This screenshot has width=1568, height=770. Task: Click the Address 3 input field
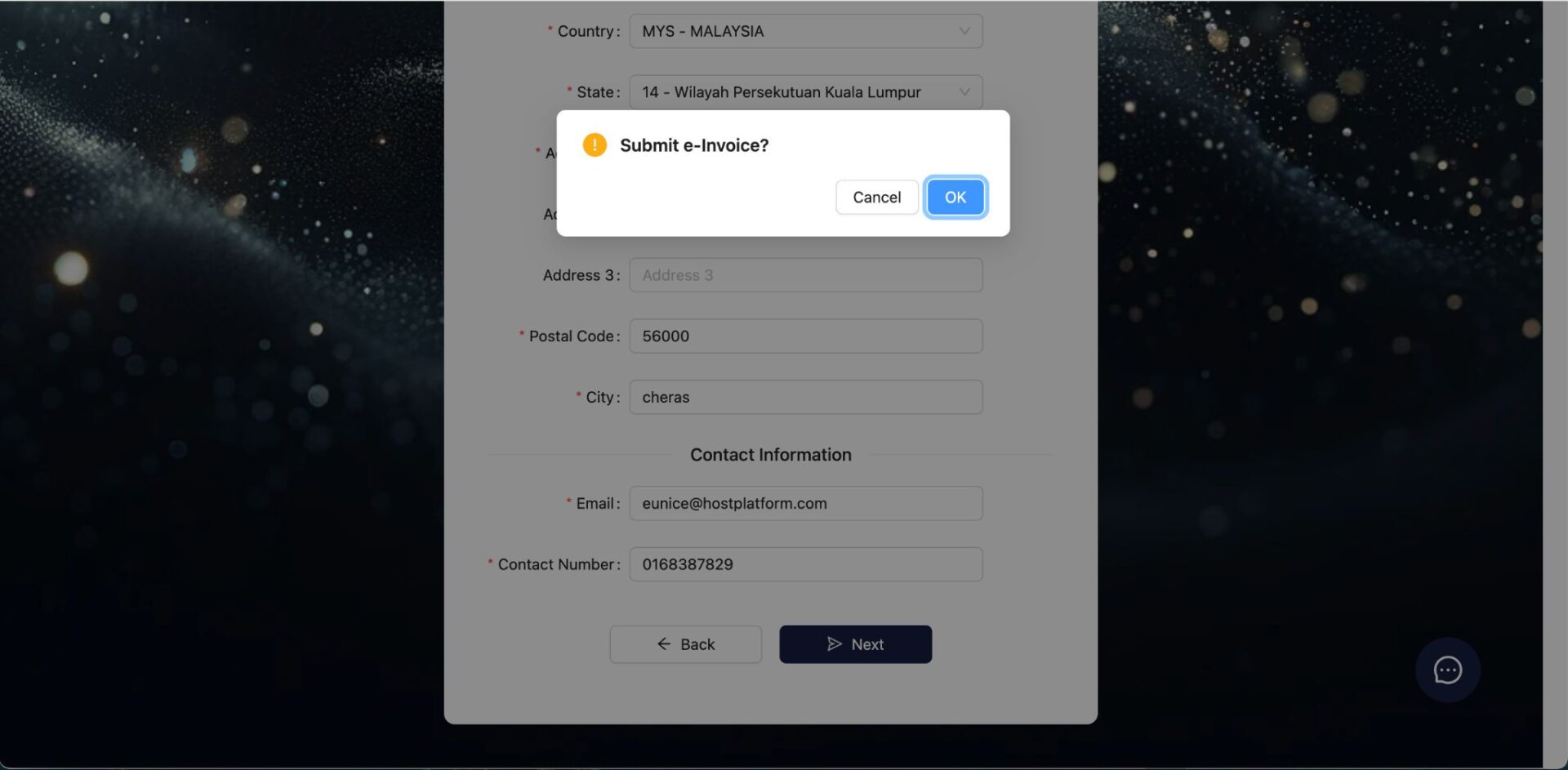[805, 275]
